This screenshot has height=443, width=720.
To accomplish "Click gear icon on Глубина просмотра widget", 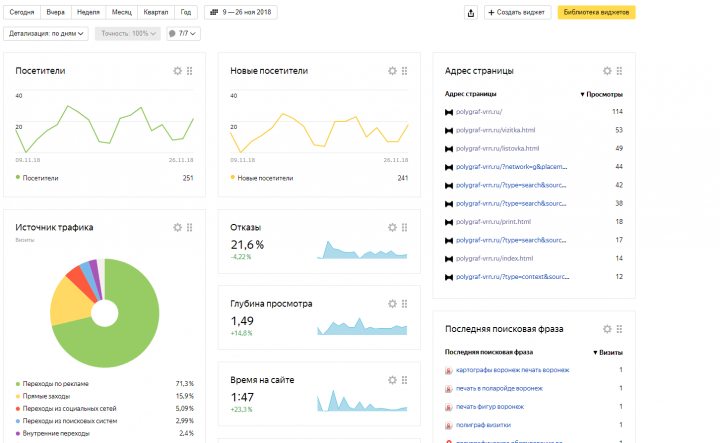I will pos(392,303).
